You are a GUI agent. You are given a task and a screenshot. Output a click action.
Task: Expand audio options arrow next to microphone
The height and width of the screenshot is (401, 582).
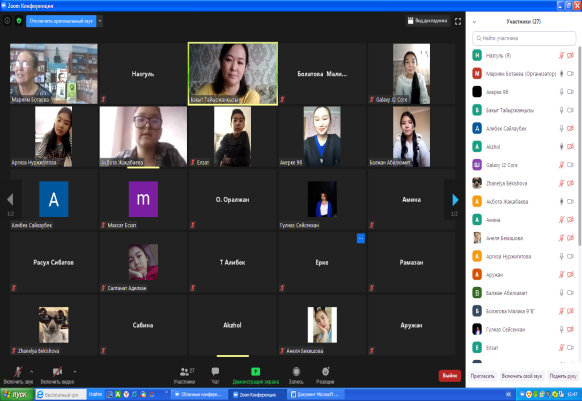tap(32, 371)
